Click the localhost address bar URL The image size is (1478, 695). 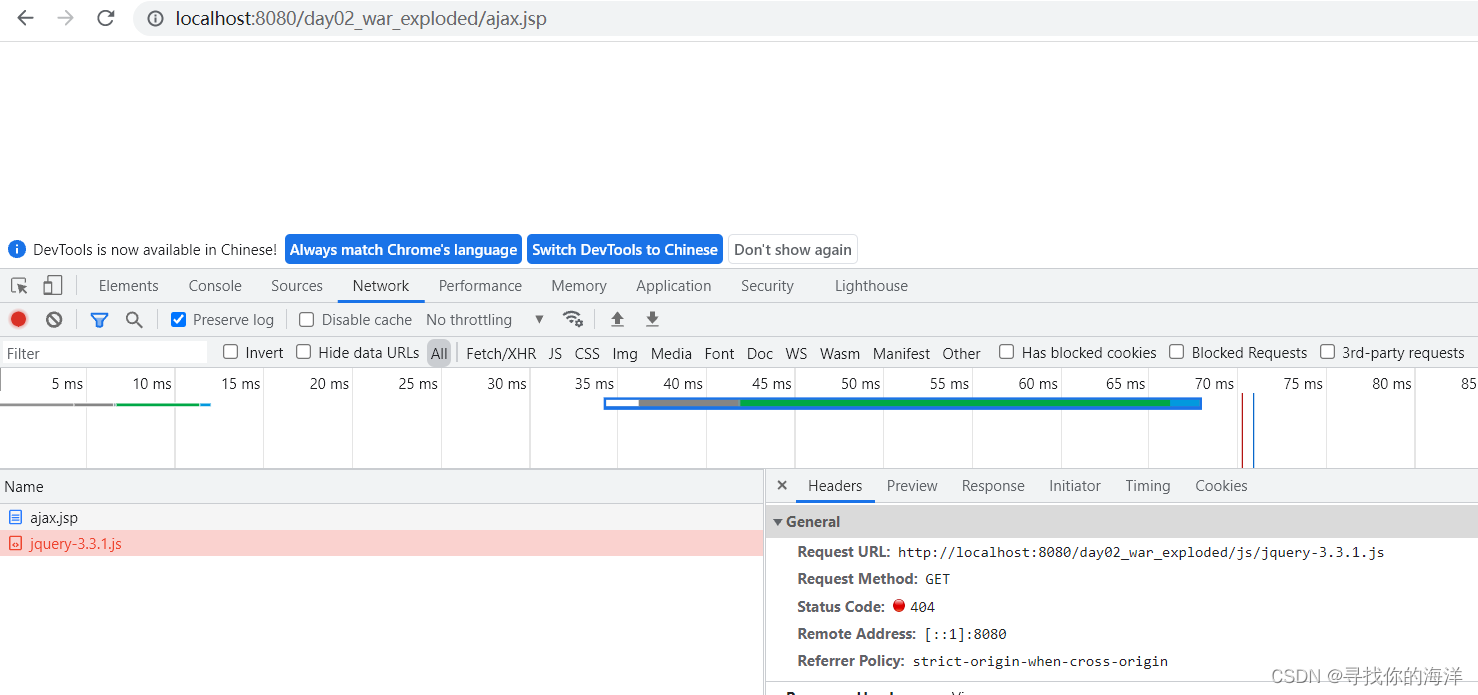pos(361,19)
